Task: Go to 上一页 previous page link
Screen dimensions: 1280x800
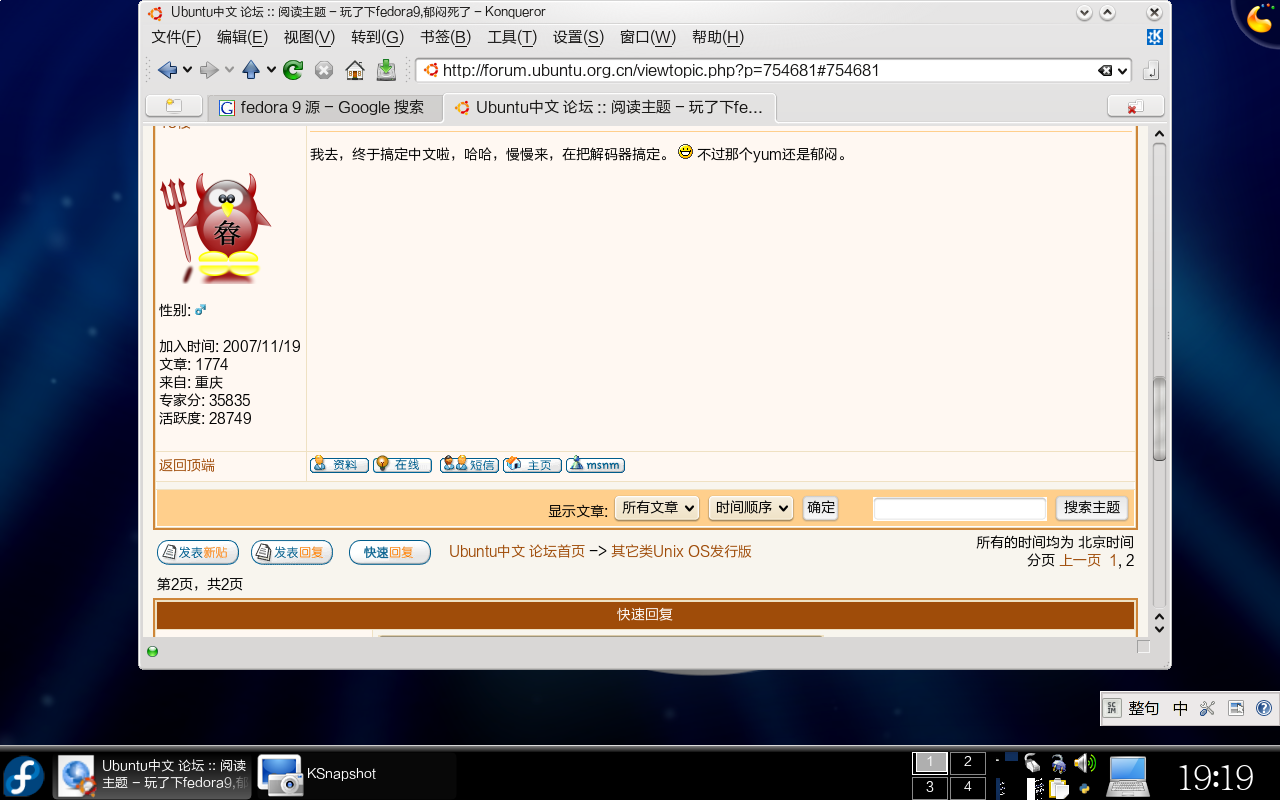Action: click(x=1080, y=560)
